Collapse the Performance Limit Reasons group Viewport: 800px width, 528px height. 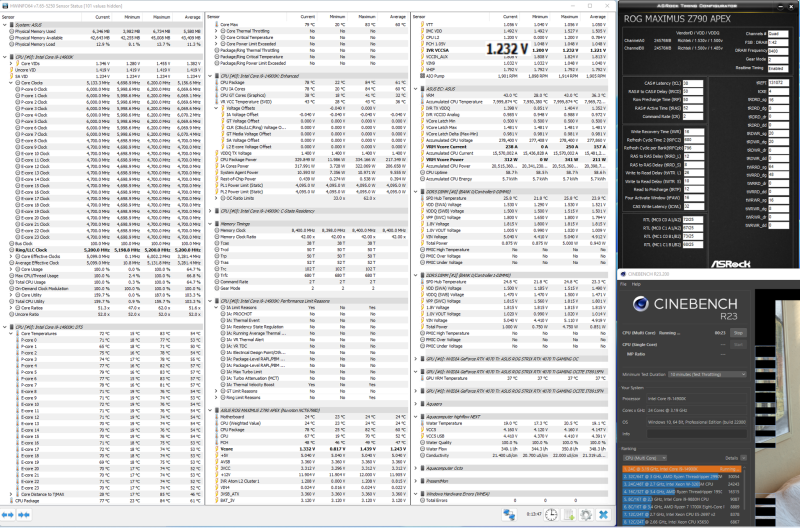click(x=210, y=301)
